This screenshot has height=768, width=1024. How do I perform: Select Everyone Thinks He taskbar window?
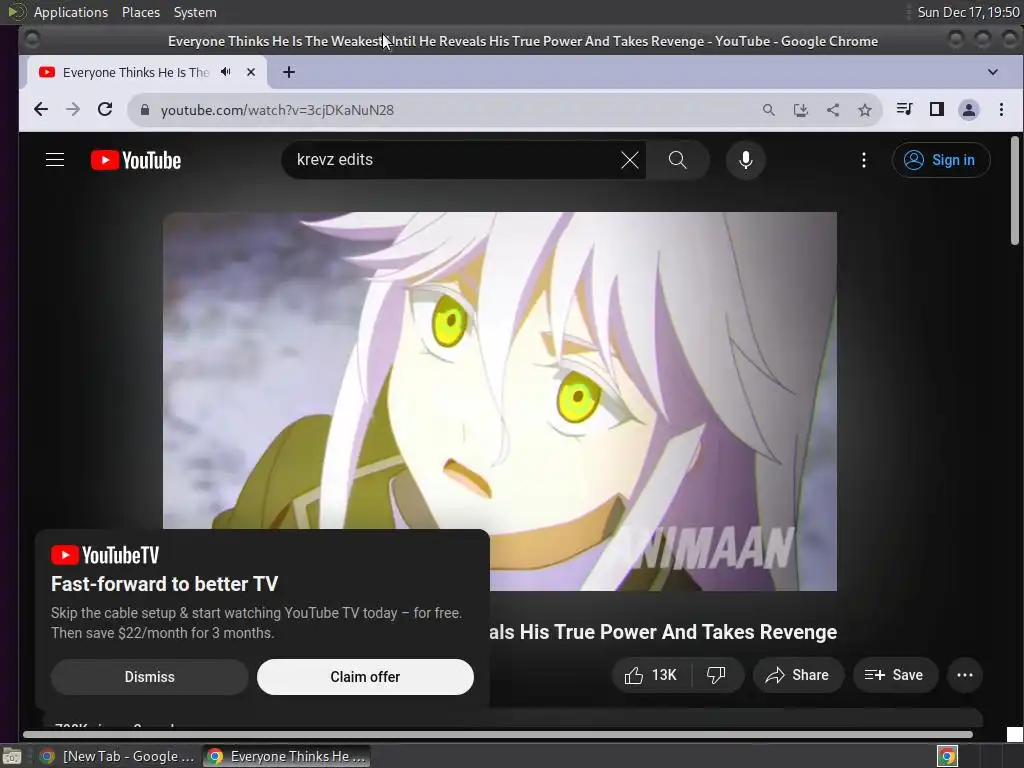point(286,756)
